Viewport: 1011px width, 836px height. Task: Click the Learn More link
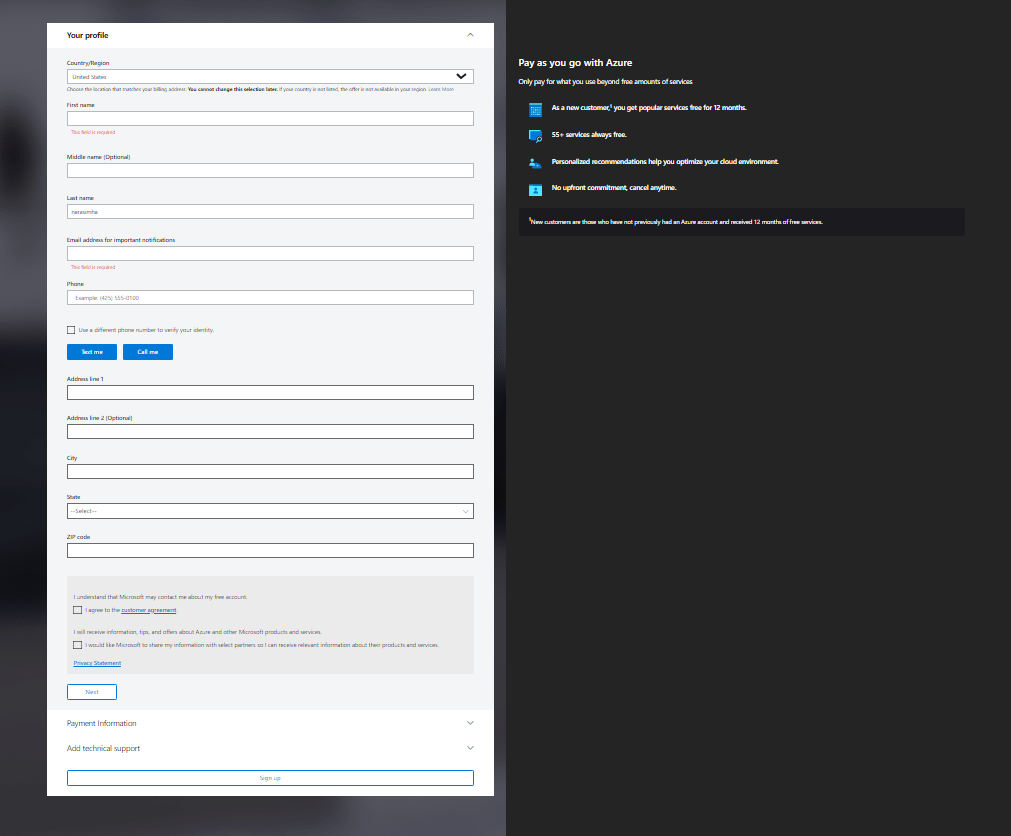441,89
